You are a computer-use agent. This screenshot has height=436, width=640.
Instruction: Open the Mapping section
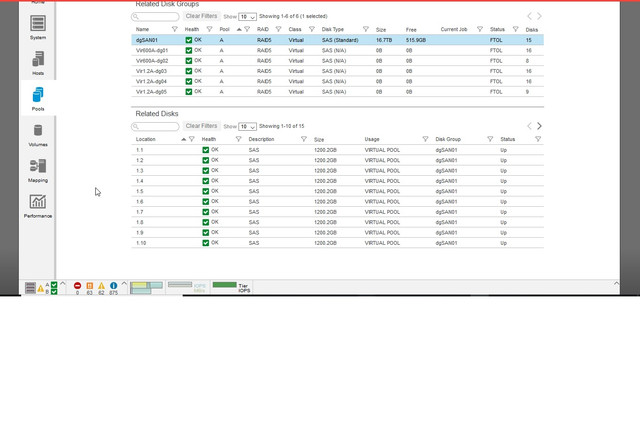pos(38,170)
